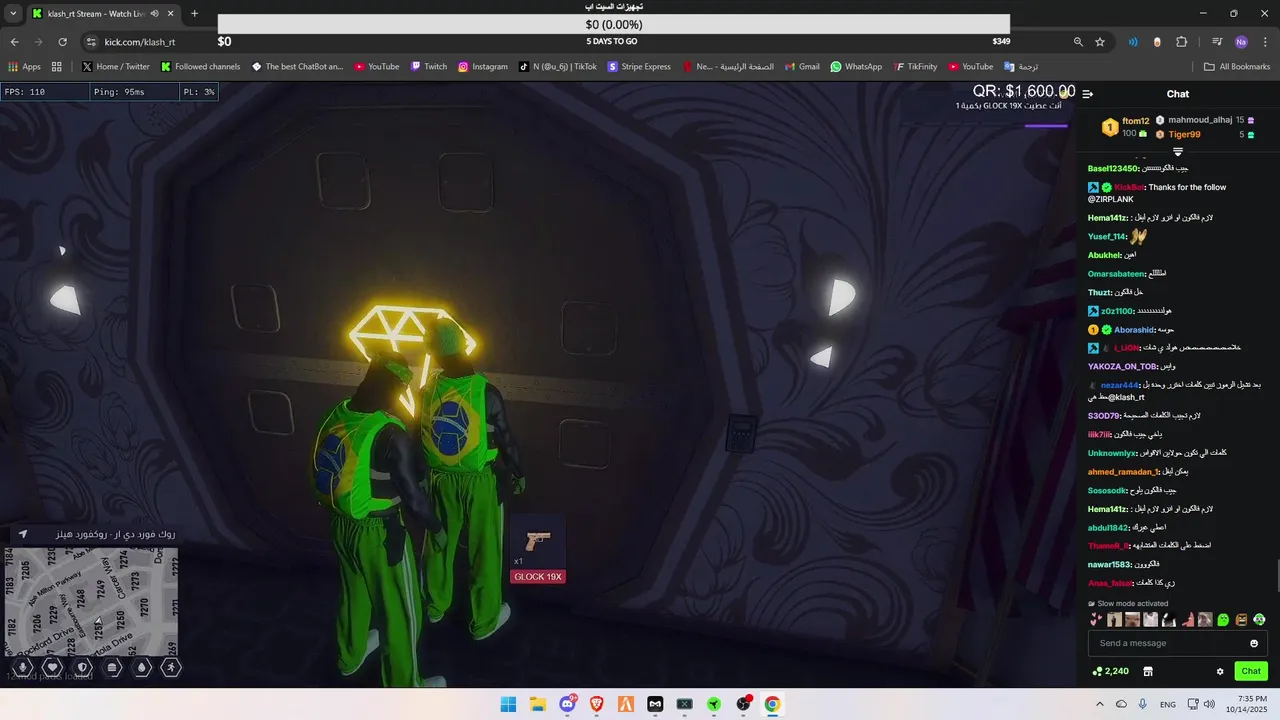
Task: Open the Followed channels bookmark
Action: [x=200, y=67]
